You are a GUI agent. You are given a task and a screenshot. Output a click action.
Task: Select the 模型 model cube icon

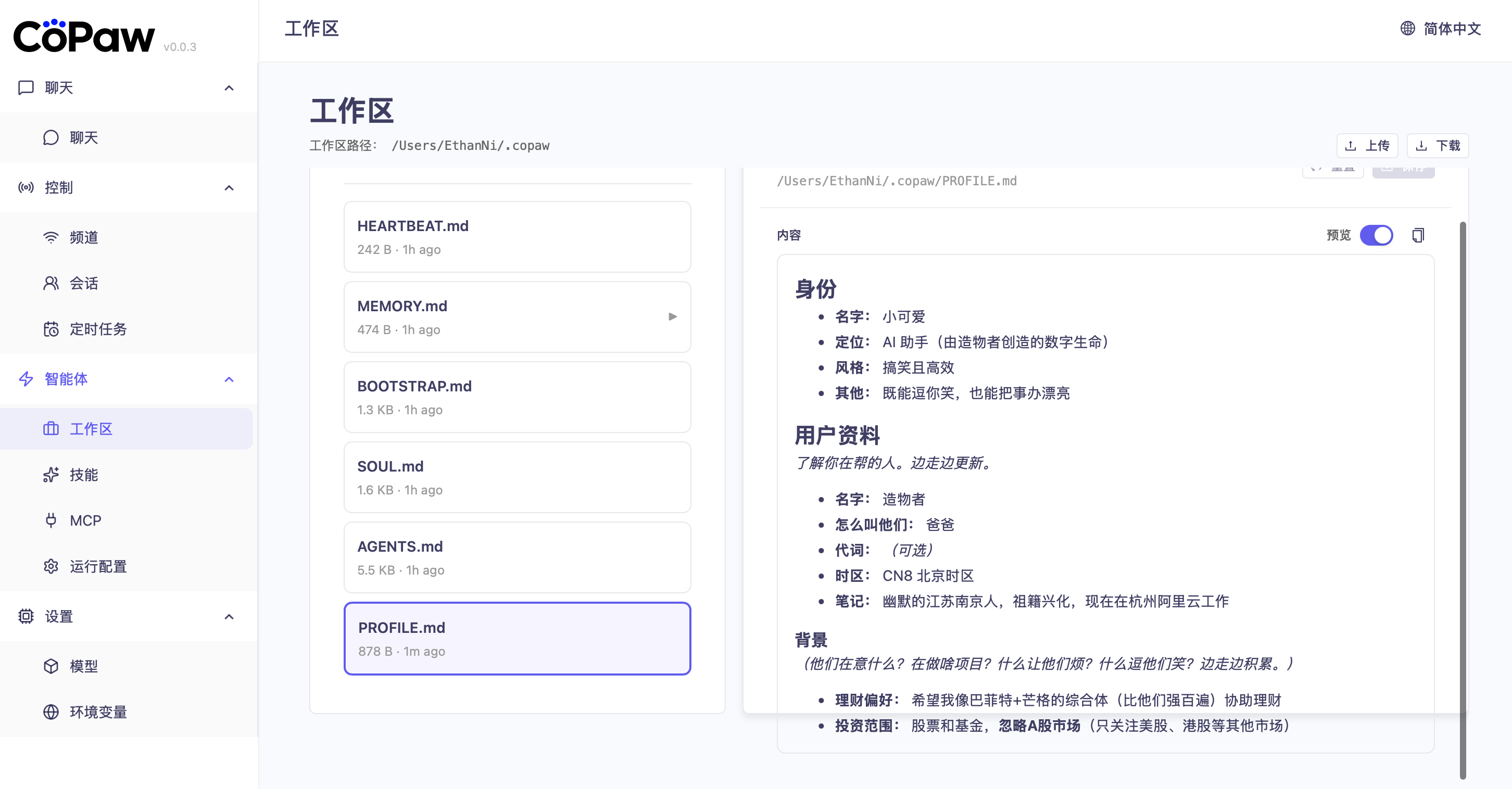click(x=51, y=666)
